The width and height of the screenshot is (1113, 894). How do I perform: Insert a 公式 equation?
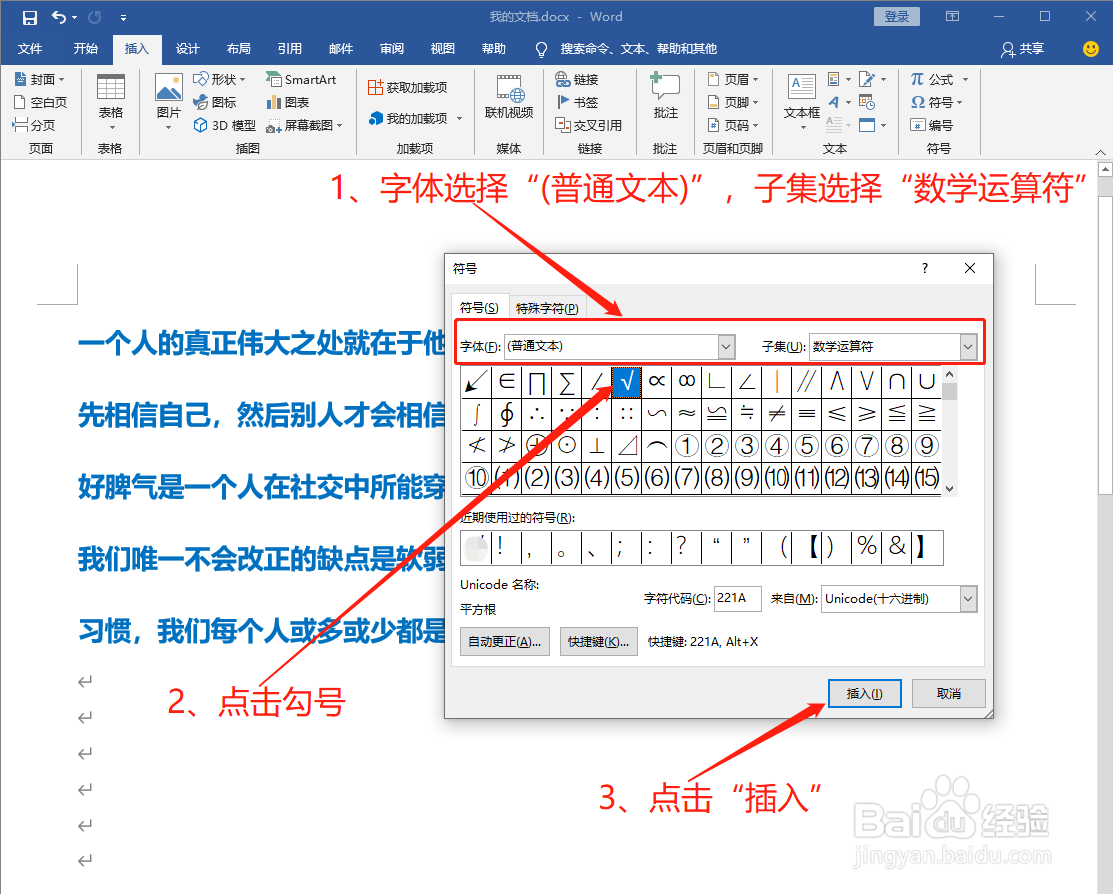tap(939, 79)
